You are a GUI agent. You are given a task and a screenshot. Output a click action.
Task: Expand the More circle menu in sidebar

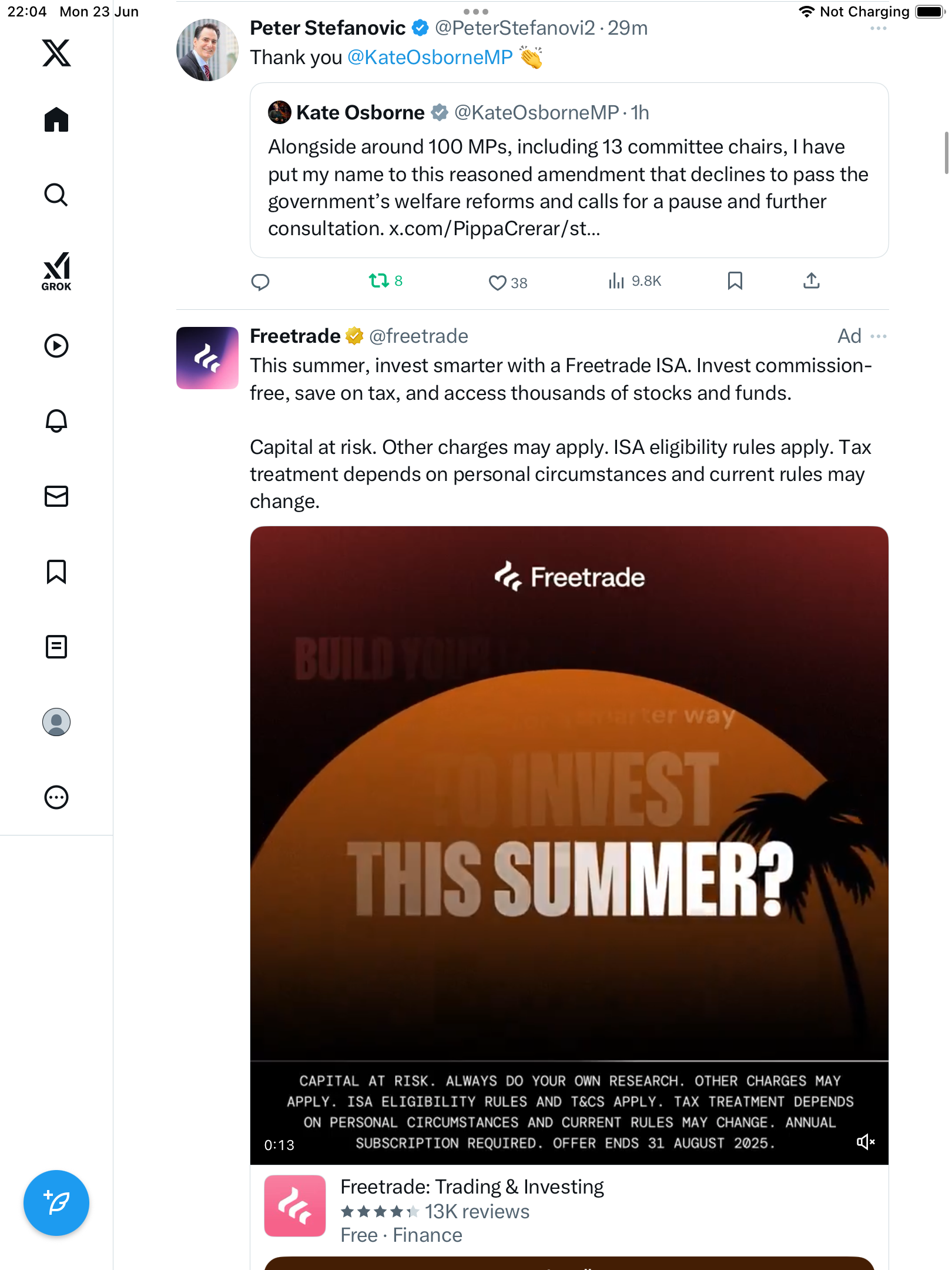(56, 797)
